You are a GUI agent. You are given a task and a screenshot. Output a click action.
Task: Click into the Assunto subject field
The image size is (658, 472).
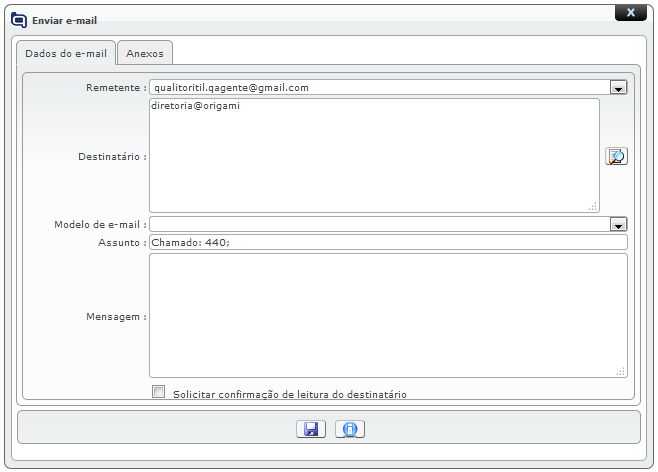(387, 242)
